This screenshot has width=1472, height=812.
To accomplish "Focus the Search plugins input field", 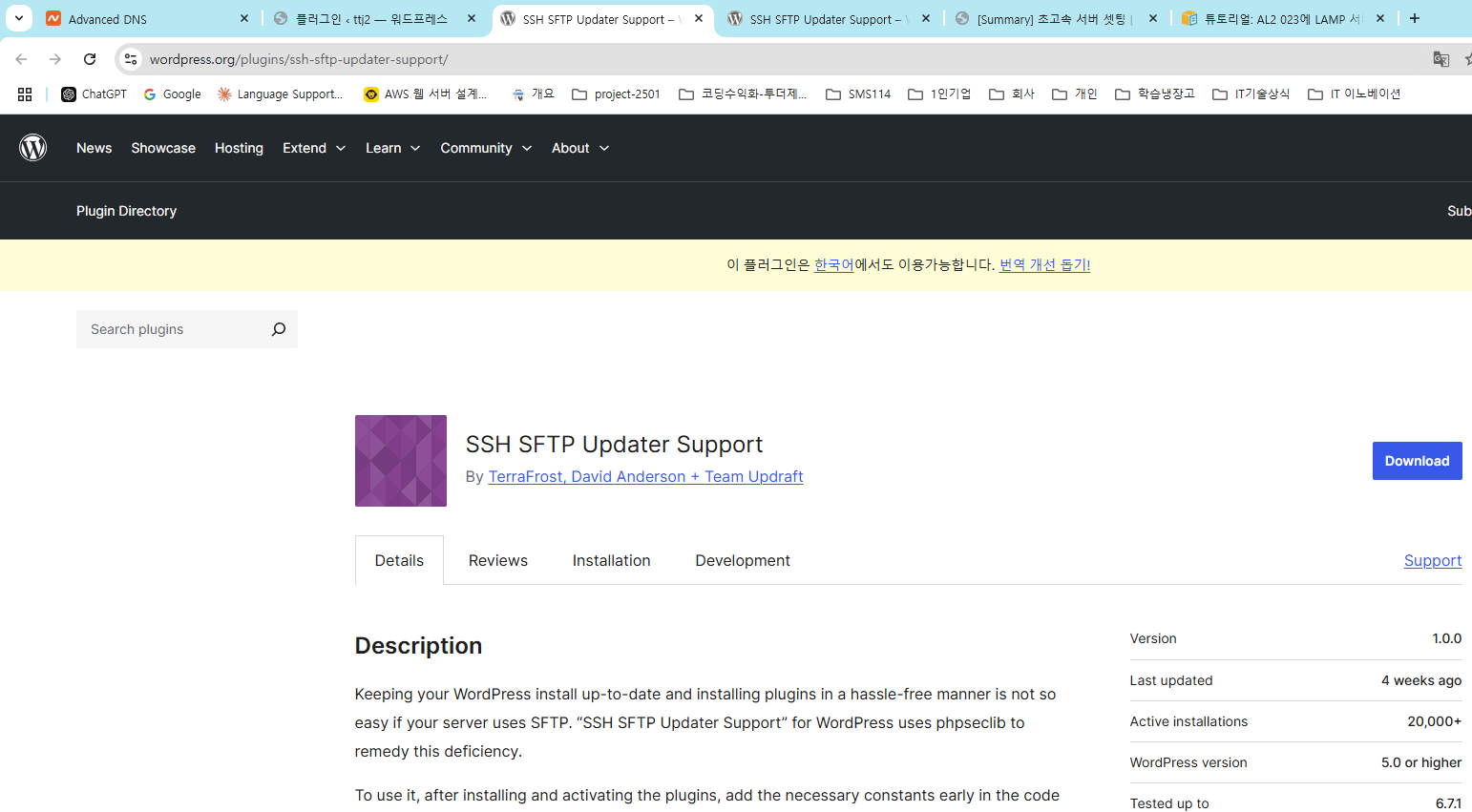I will pos(172,329).
